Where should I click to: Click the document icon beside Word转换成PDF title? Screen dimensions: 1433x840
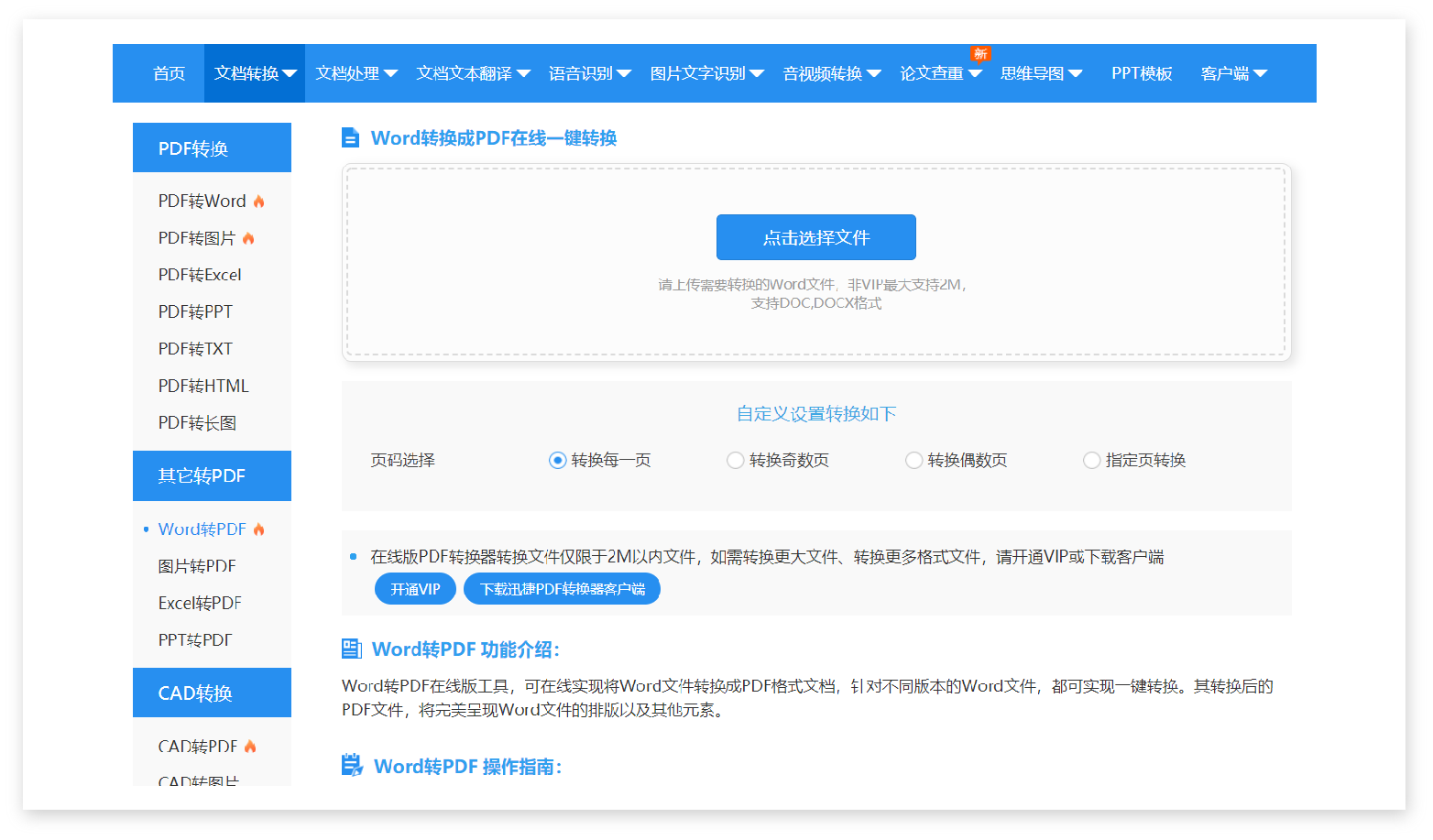pyautogui.click(x=350, y=137)
